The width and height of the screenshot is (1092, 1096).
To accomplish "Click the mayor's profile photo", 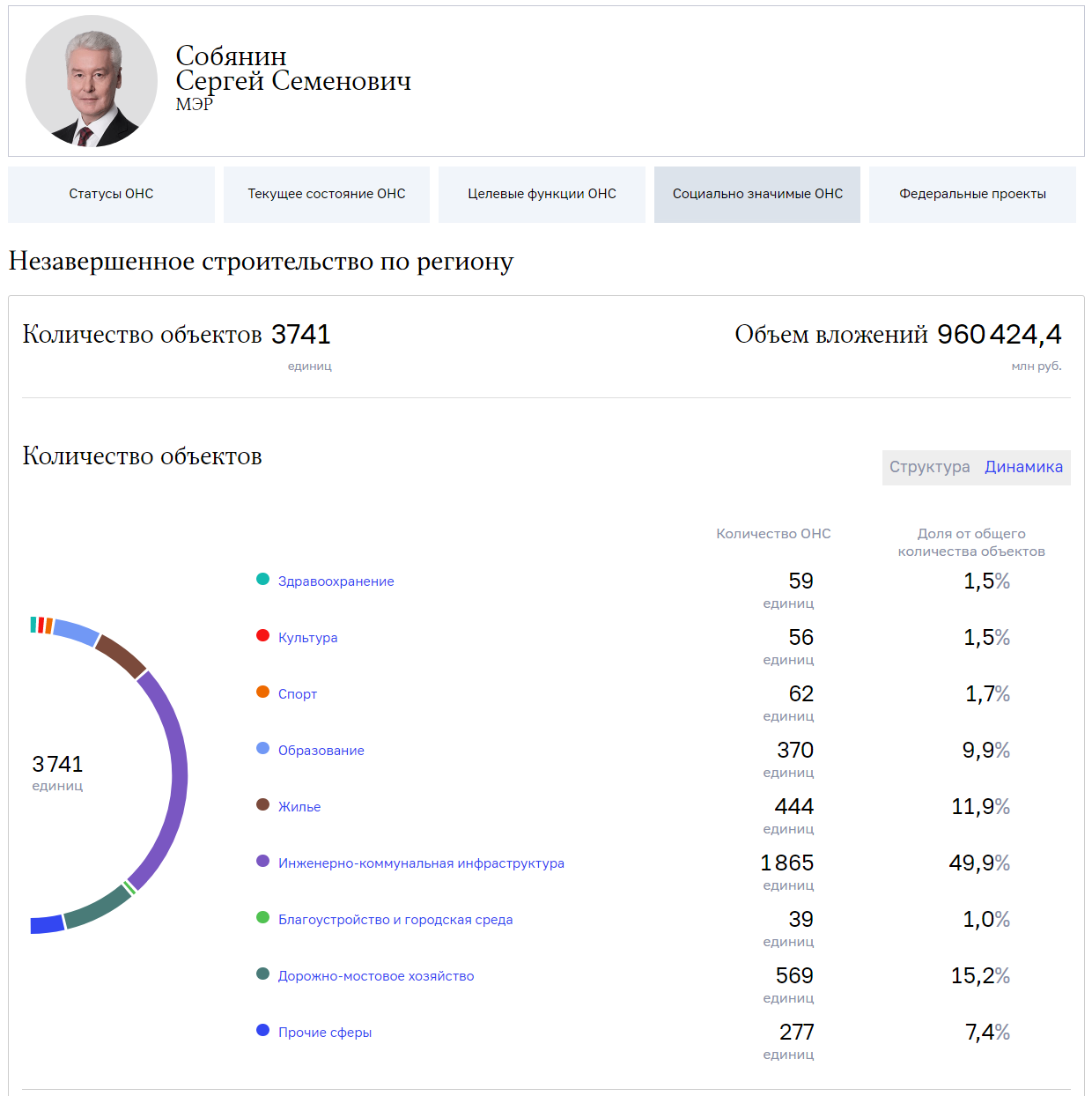I will pos(91,81).
